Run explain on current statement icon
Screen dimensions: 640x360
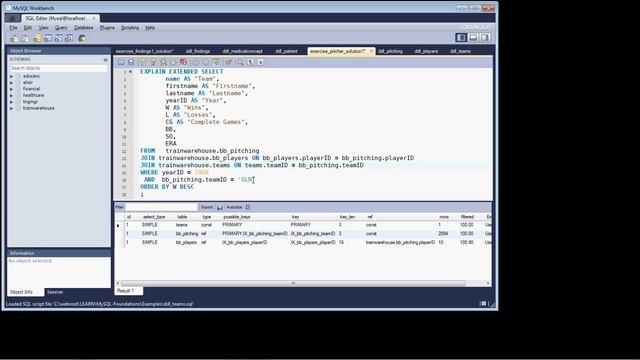pyautogui.click(x=163, y=62)
